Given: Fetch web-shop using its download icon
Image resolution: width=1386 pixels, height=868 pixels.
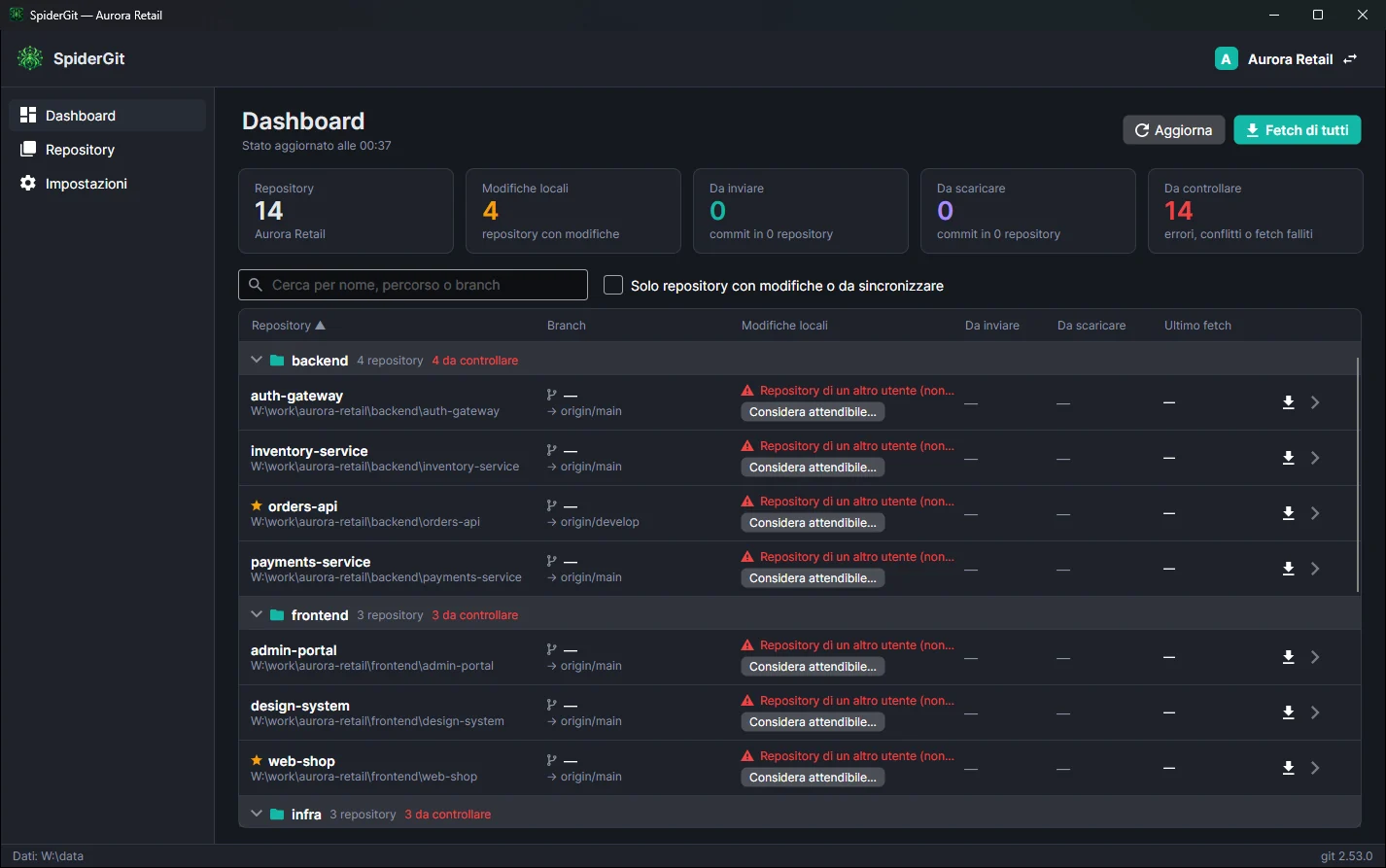Looking at the screenshot, I should [1288, 768].
